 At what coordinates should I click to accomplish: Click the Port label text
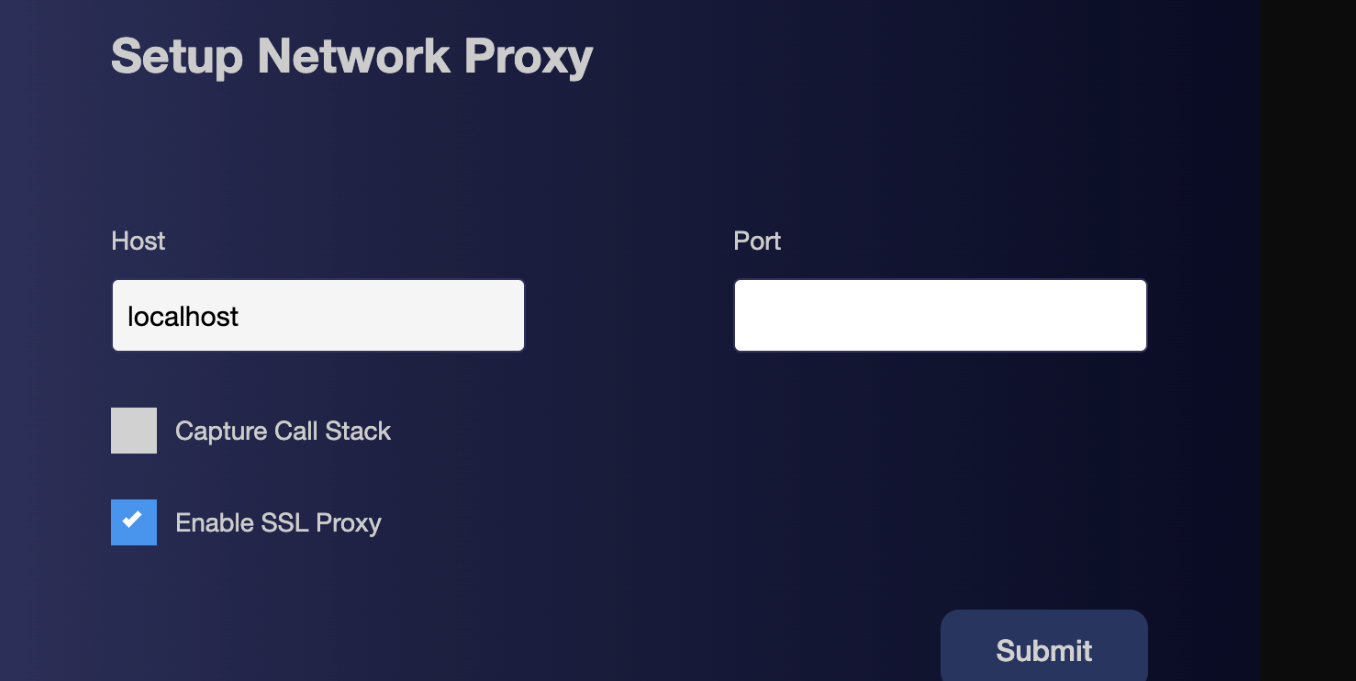click(x=756, y=241)
